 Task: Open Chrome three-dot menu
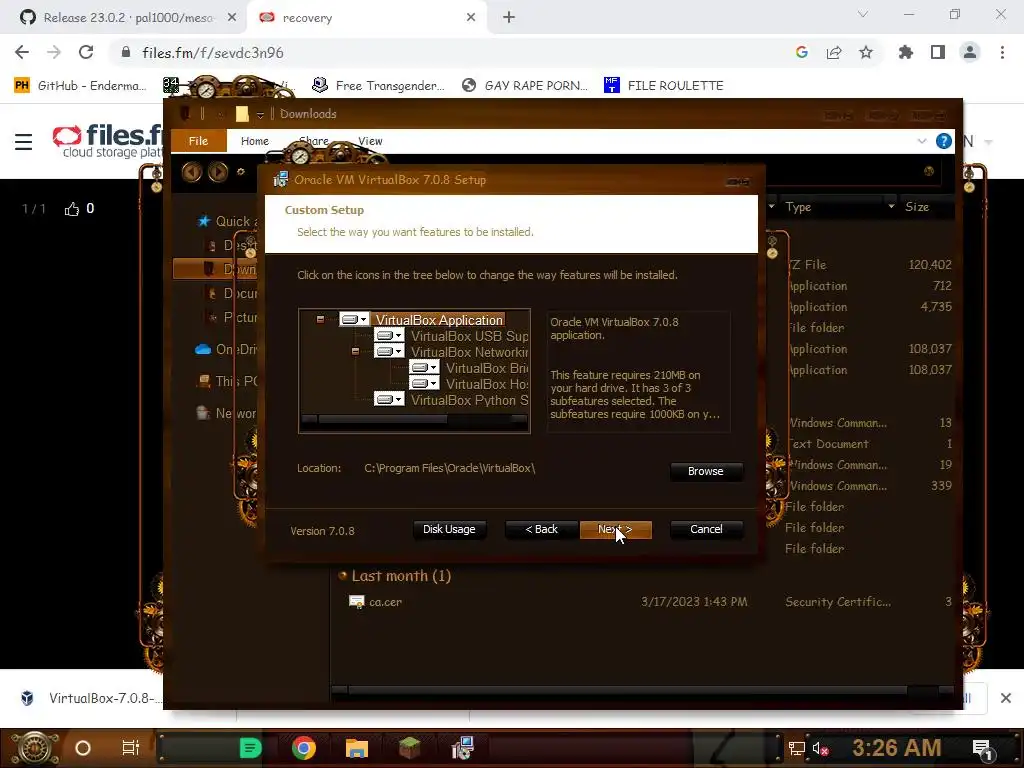tap(1002, 52)
